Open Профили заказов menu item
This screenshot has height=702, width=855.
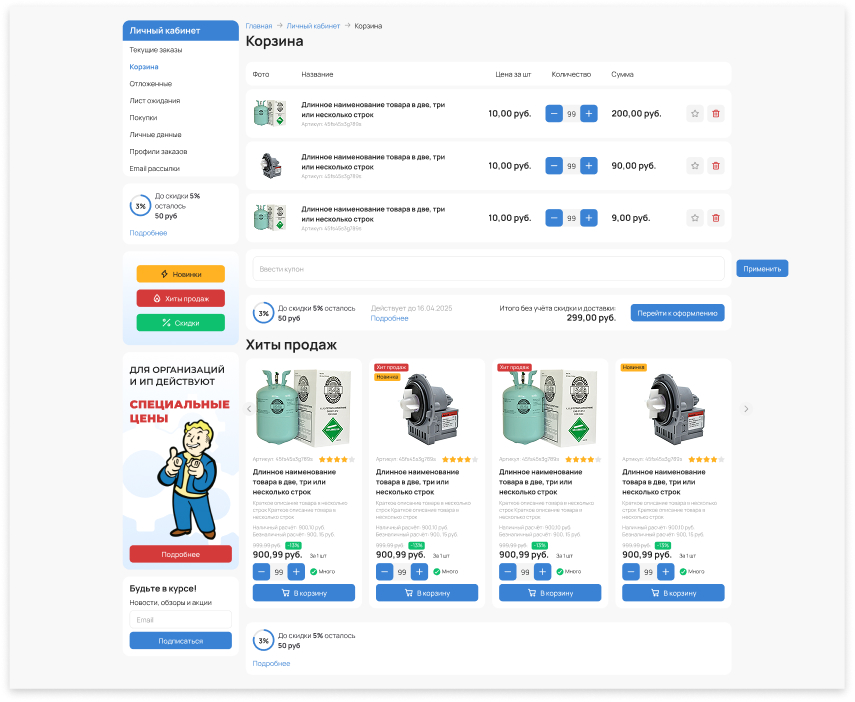pyautogui.click(x=158, y=152)
